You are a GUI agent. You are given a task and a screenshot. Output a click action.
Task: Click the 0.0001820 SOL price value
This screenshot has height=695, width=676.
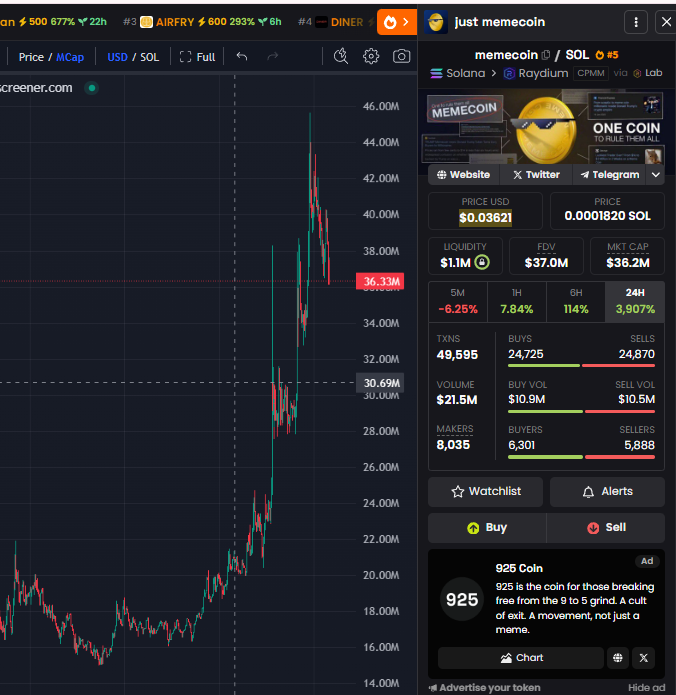click(x=607, y=216)
